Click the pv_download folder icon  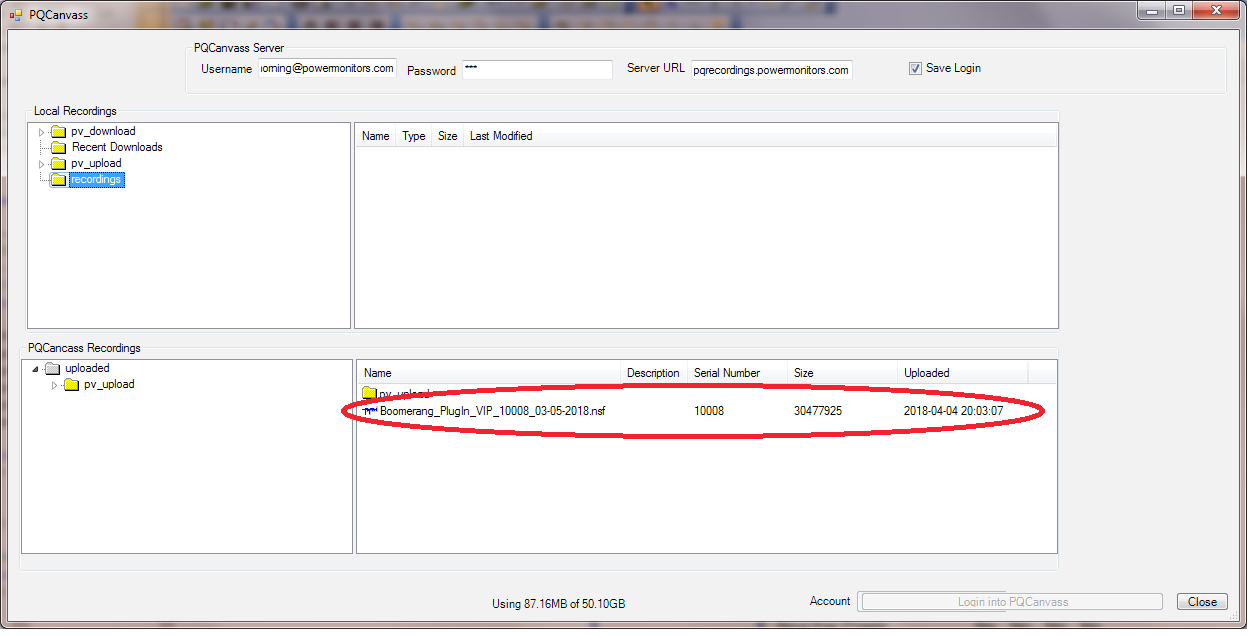59,132
